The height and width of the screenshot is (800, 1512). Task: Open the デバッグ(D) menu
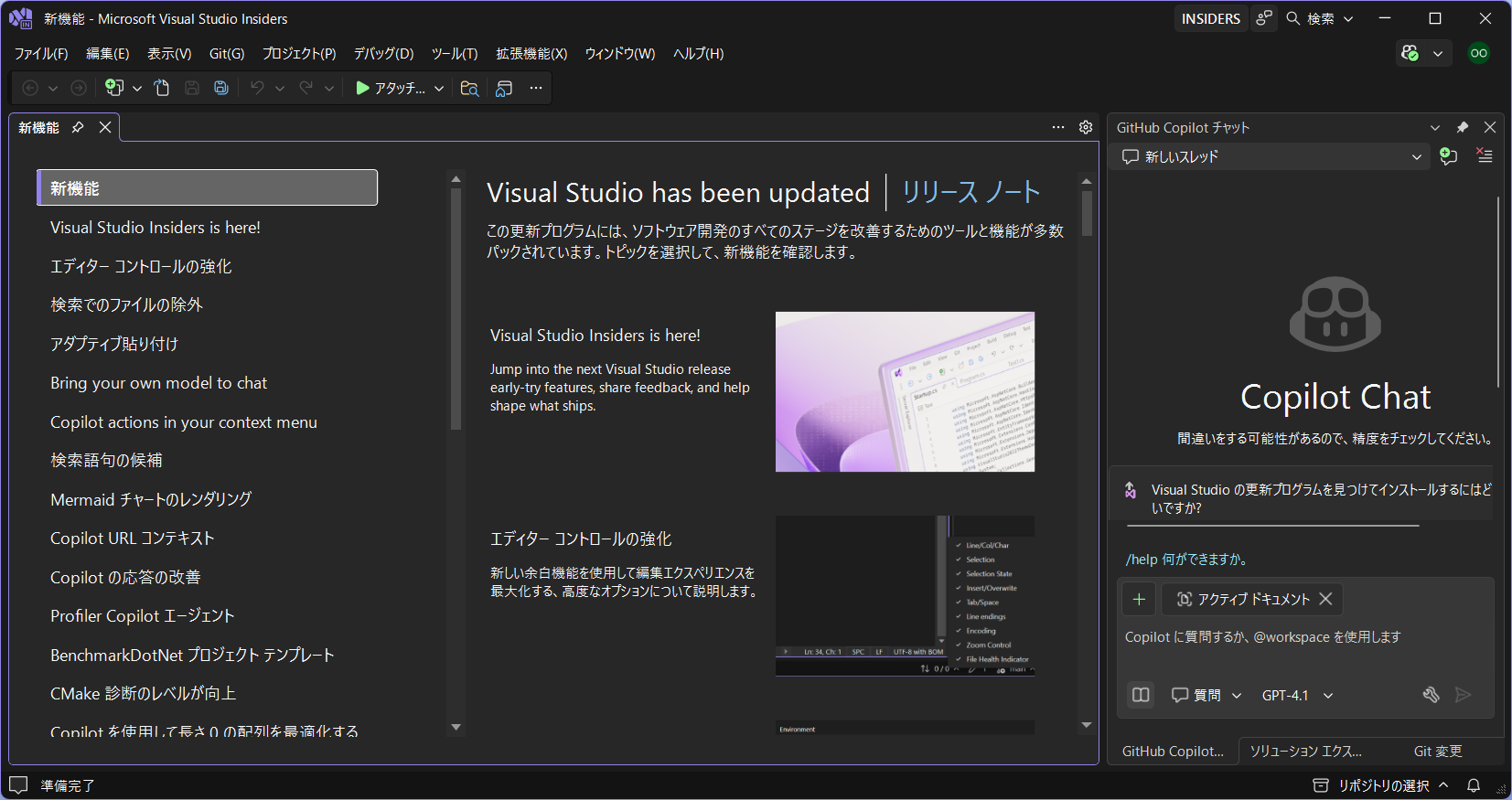point(384,53)
